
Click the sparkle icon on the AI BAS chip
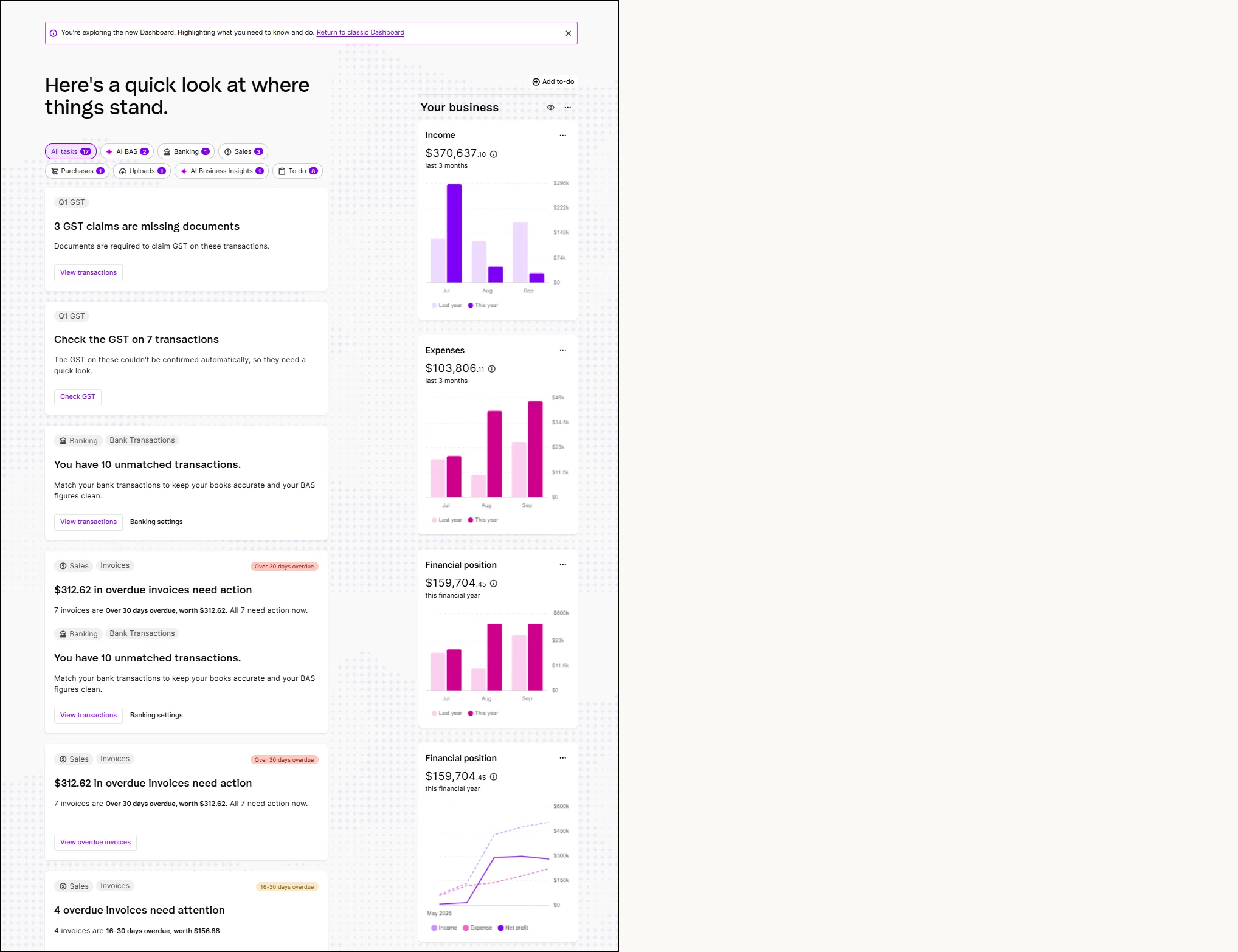tap(109, 152)
